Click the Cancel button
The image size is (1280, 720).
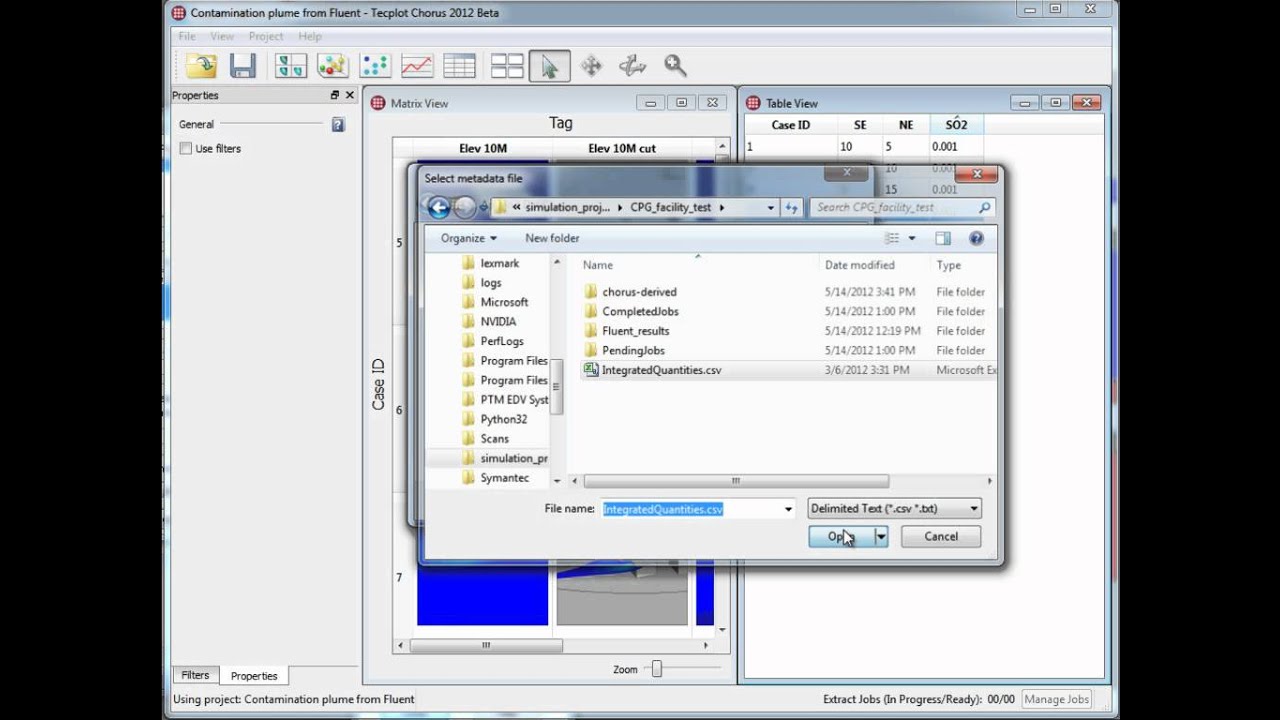point(940,537)
